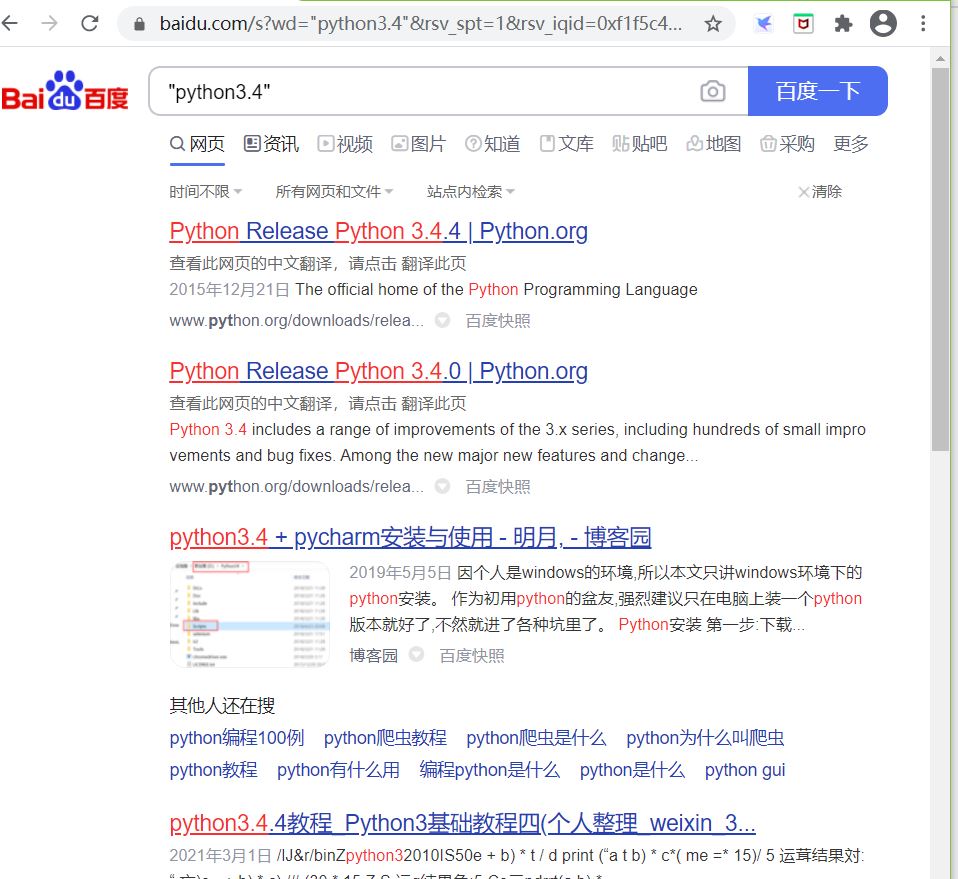The image size is (958, 879).
Task: Expand 站点内检索 filter
Action: [471, 192]
